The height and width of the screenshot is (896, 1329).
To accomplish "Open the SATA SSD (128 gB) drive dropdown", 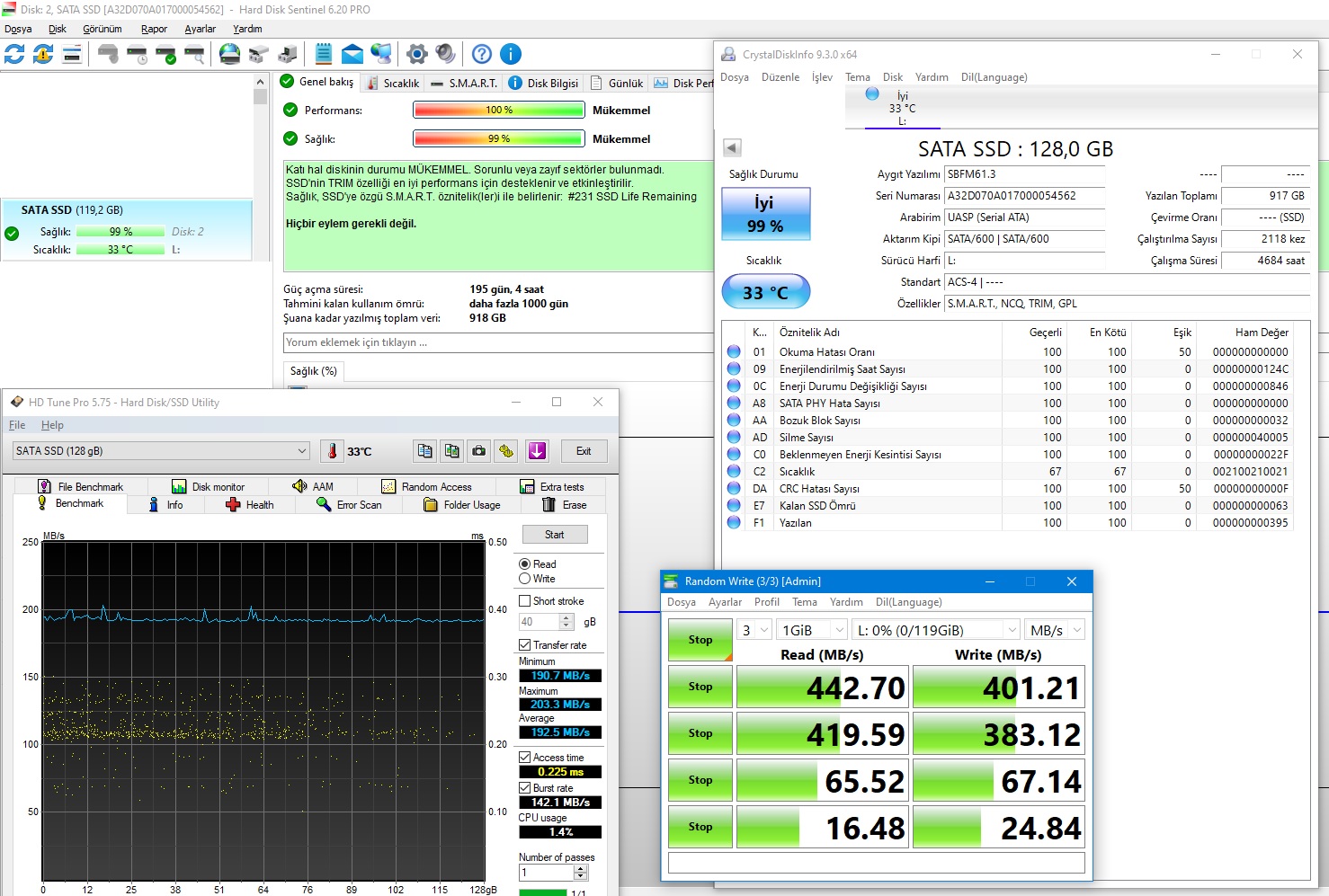I will tap(161, 451).
